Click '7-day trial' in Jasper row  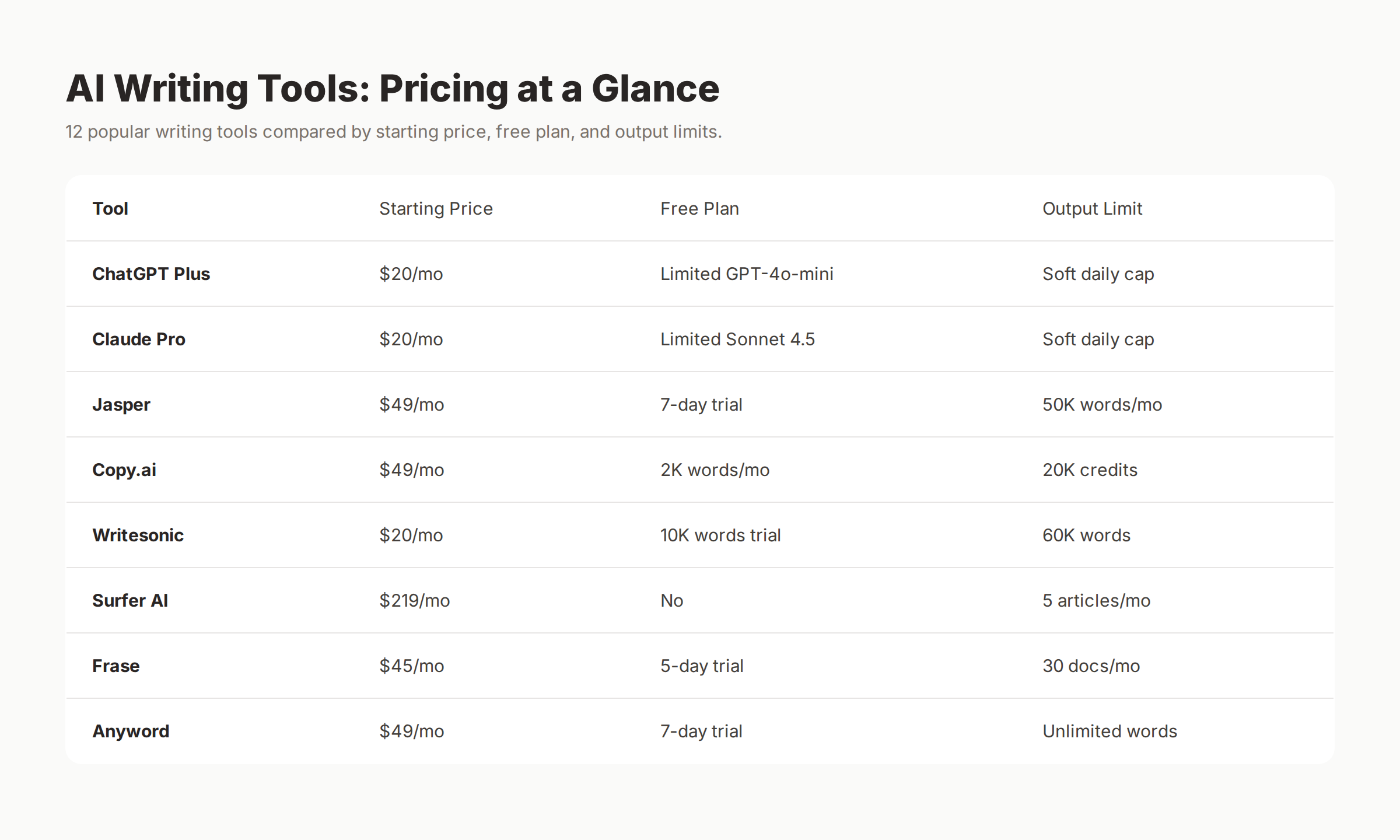[x=701, y=404]
